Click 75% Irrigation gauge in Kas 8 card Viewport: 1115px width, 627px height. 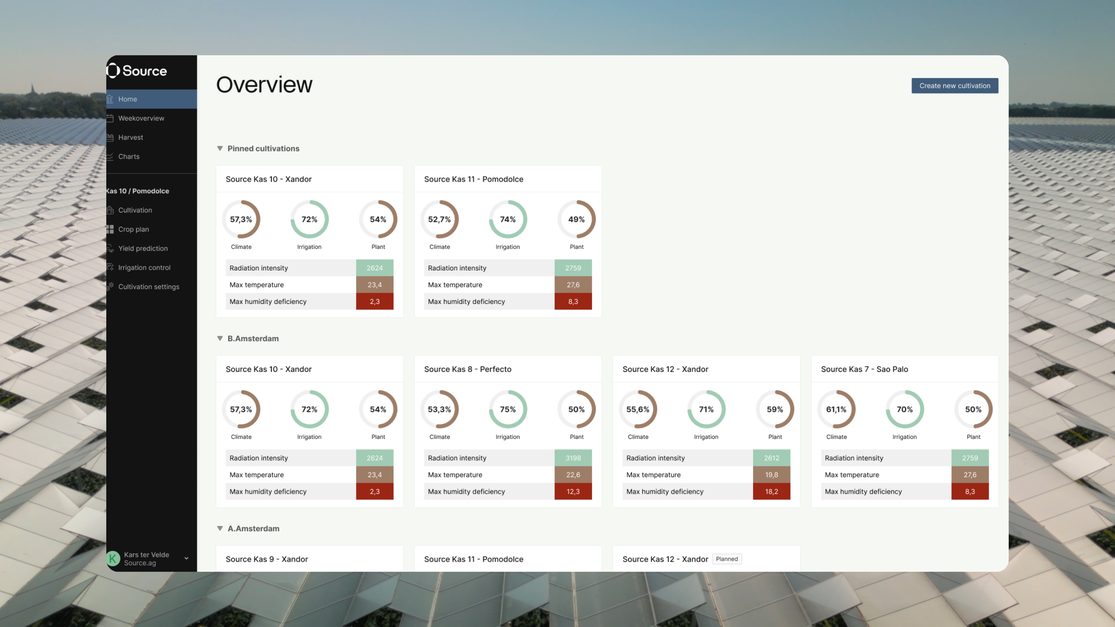(x=508, y=409)
